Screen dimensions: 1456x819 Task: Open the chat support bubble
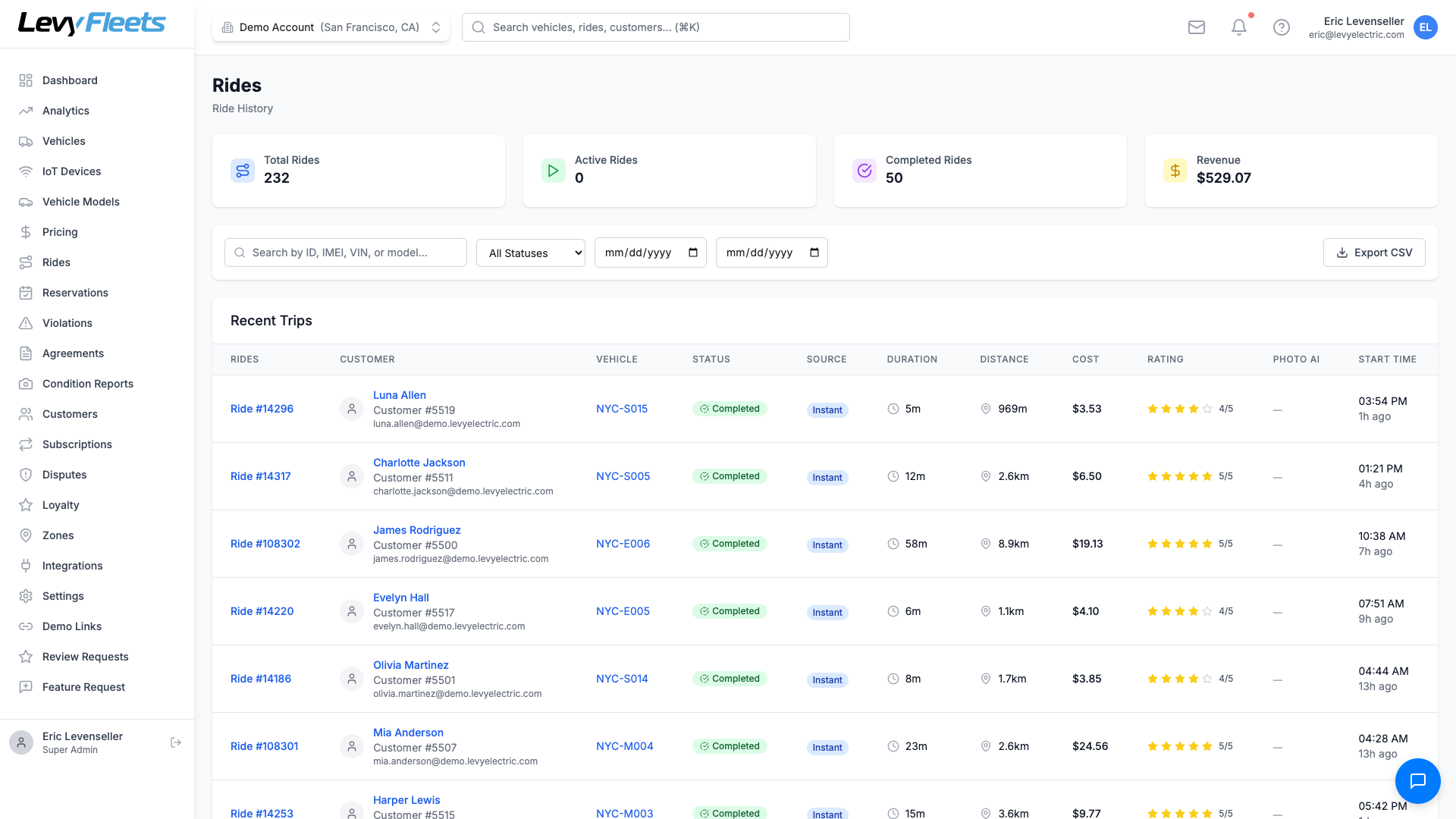pos(1417,780)
